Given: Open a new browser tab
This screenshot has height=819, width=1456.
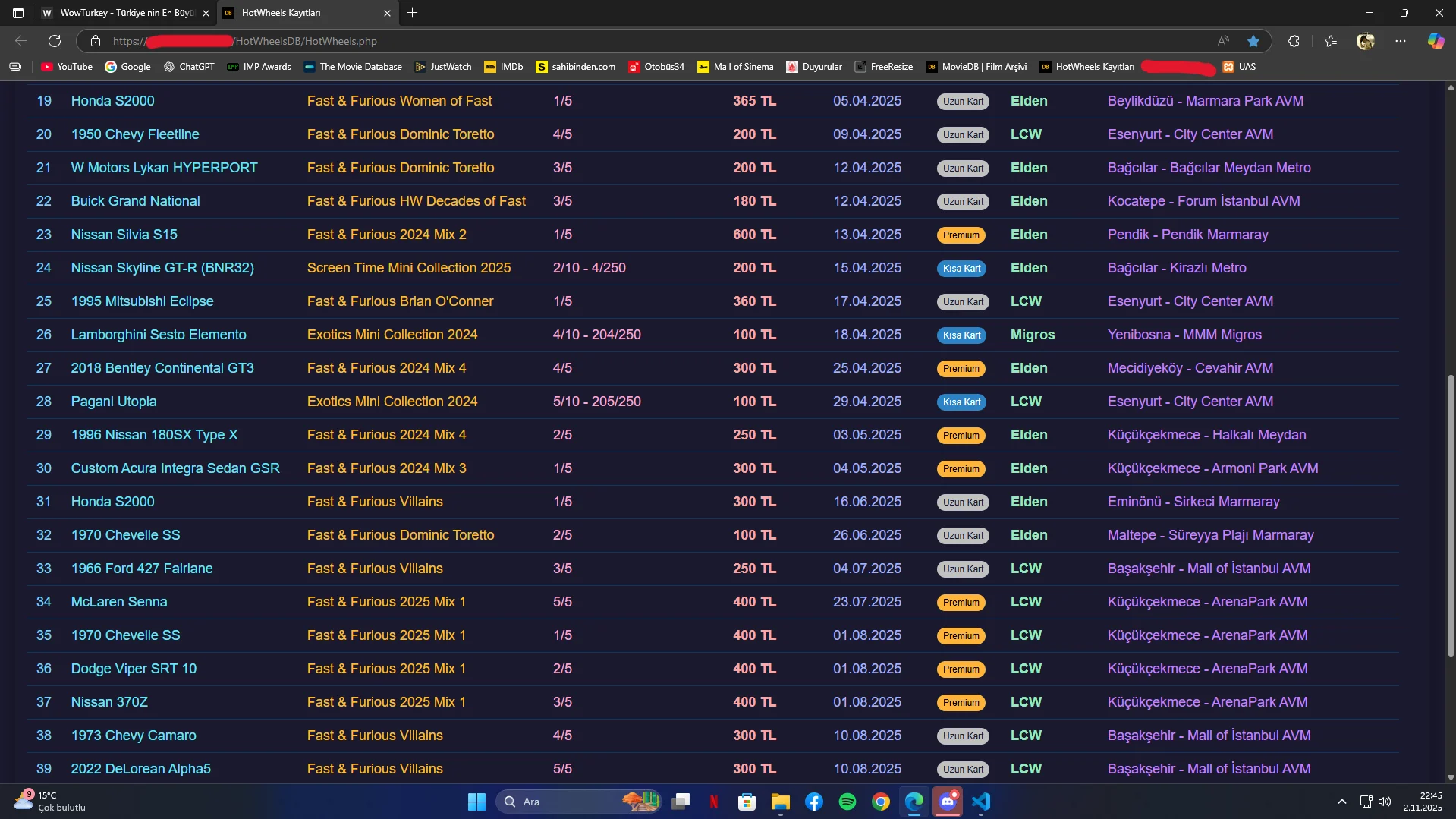Looking at the screenshot, I should (x=412, y=13).
